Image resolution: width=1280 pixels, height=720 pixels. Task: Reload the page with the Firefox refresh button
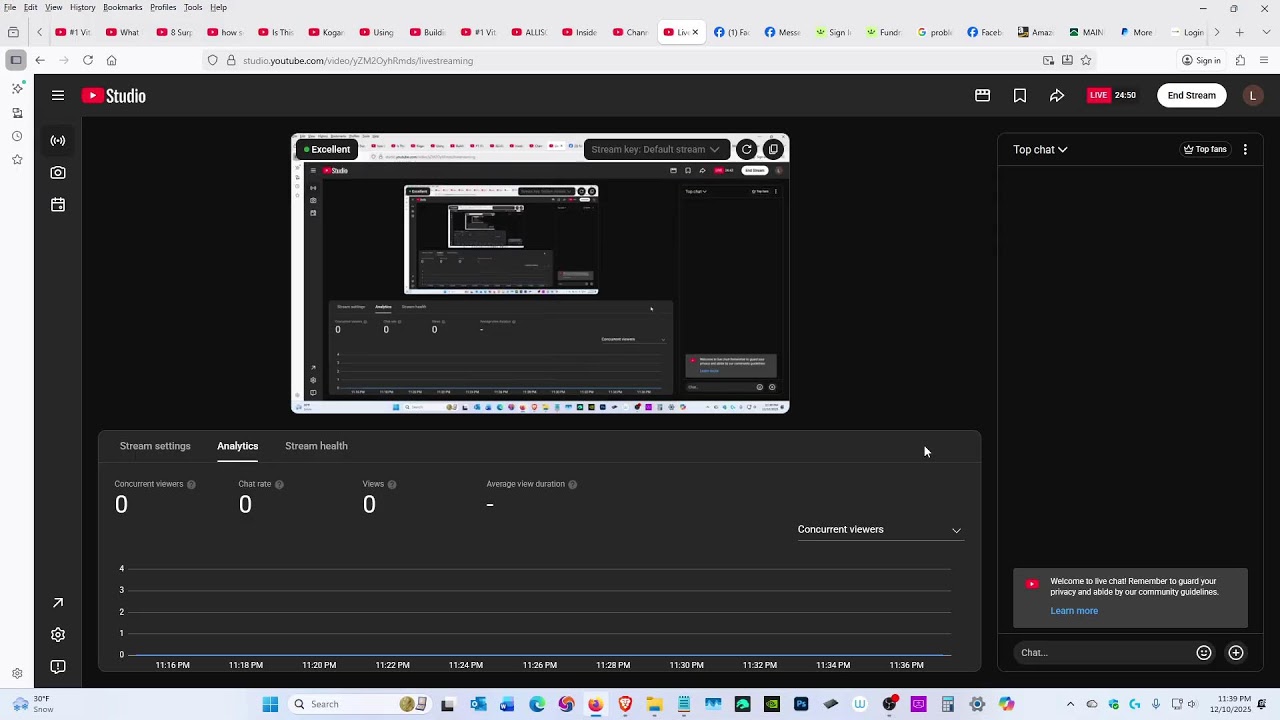tap(88, 61)
